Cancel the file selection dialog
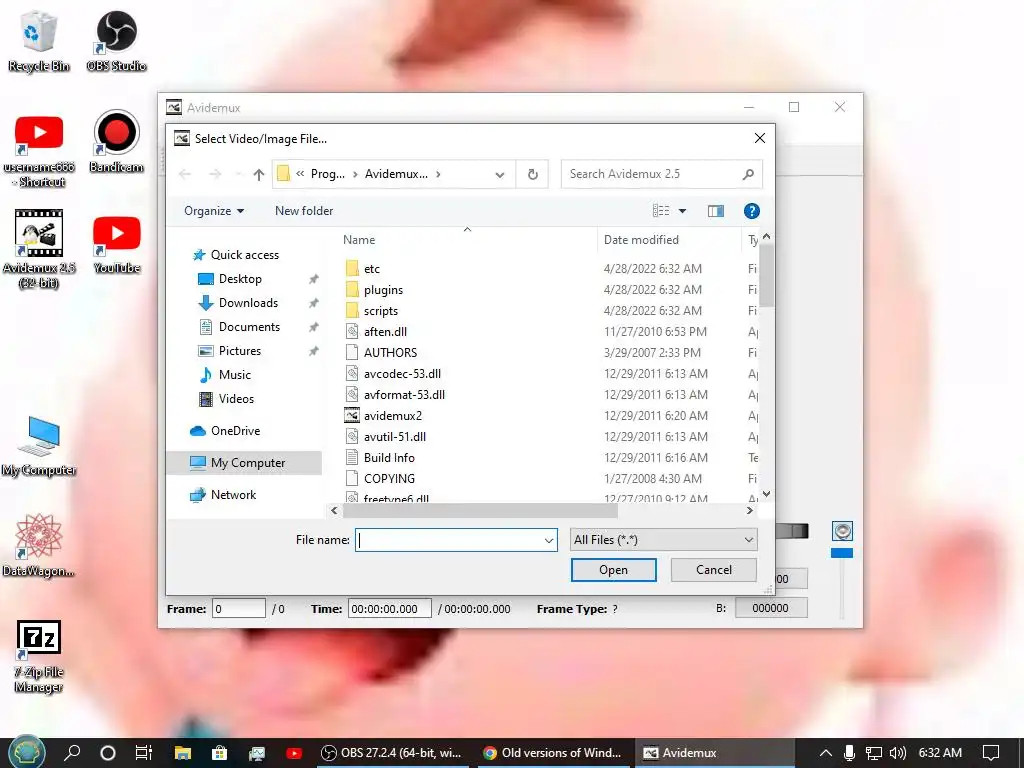Screen dimensions: 1024x768 pyautogui.click(x=713, y=569)
